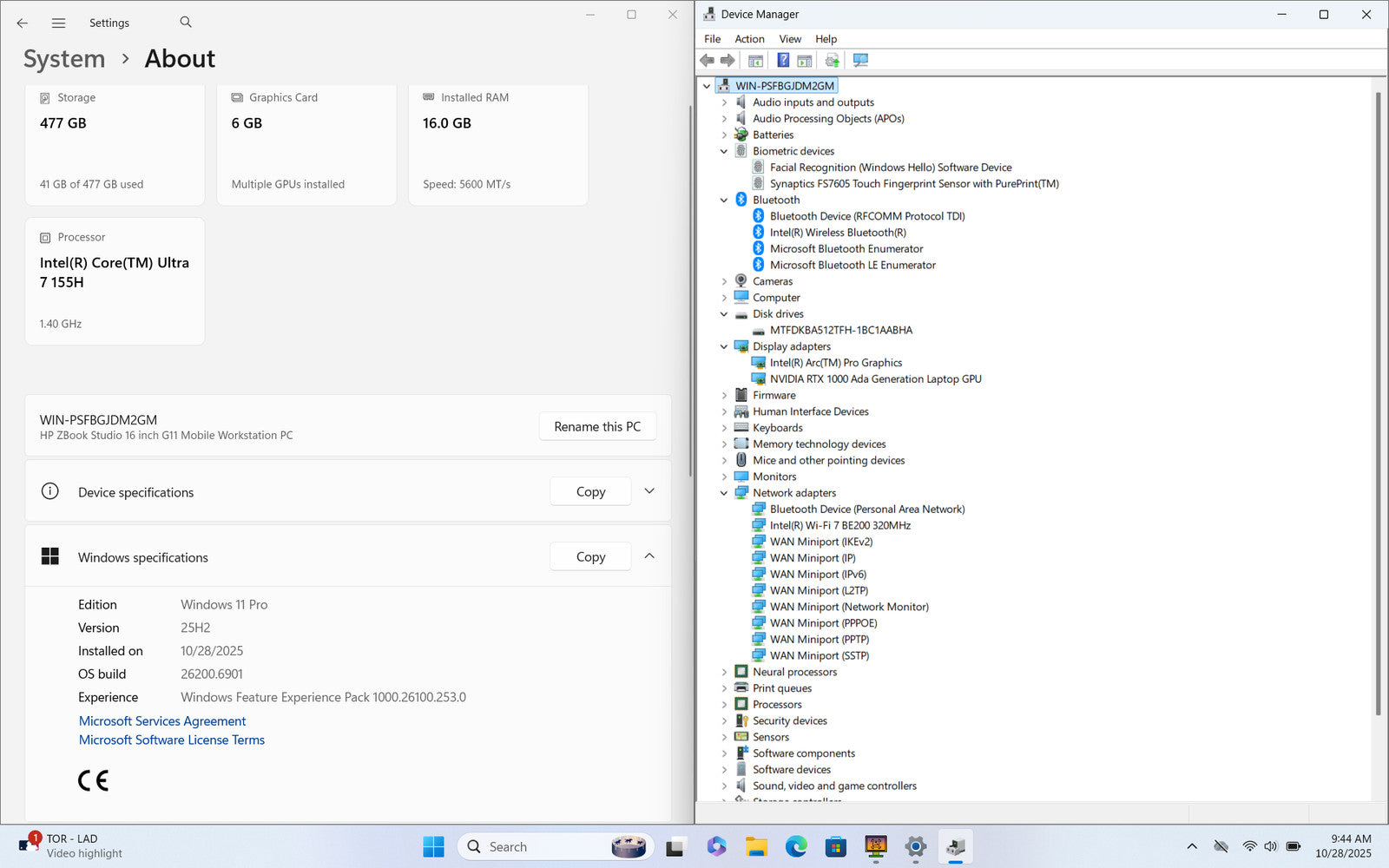The image size is (1389, 868).
Task: Open the Settings hamburger navigation menu
Action: (58, 23)
